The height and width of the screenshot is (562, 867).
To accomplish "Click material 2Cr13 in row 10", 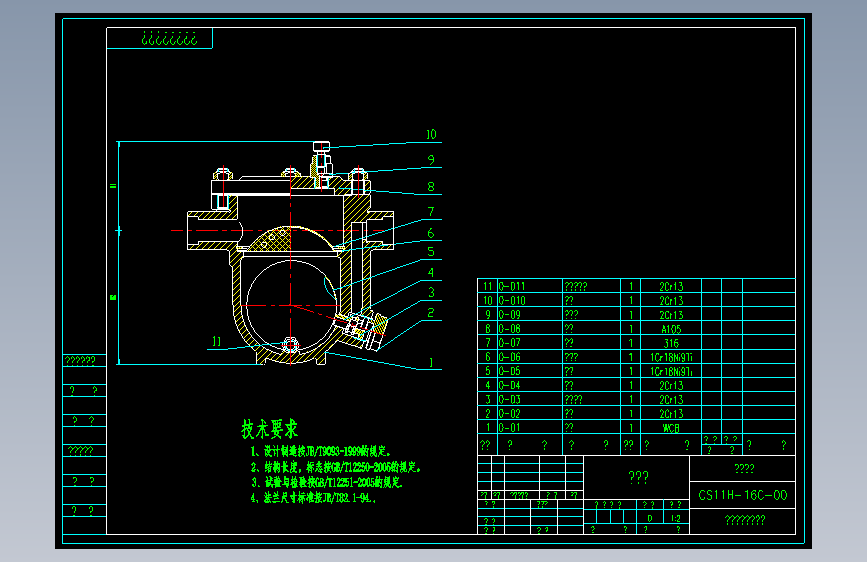I will pos(671,300).
